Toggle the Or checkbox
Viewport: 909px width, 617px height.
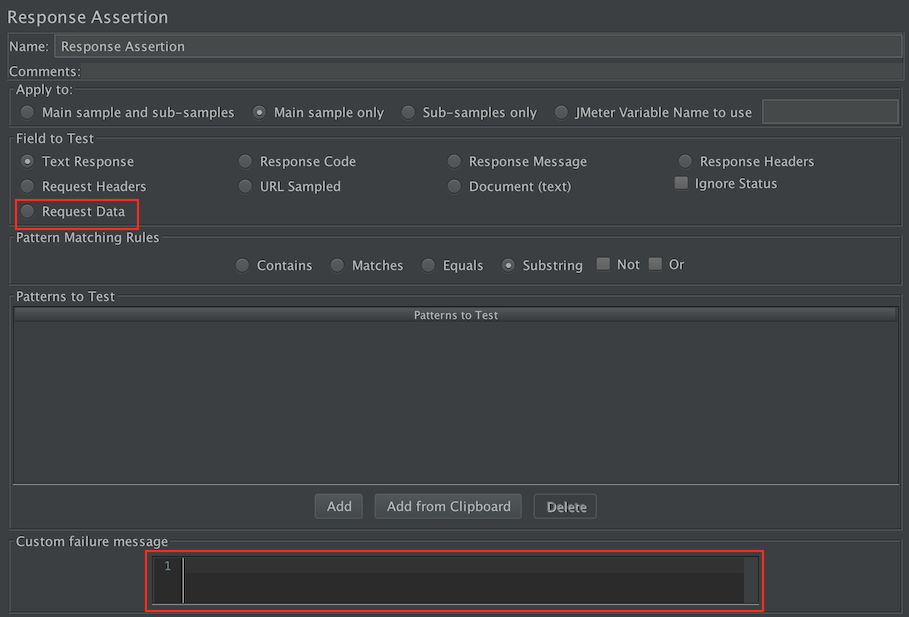pos(656,265)
